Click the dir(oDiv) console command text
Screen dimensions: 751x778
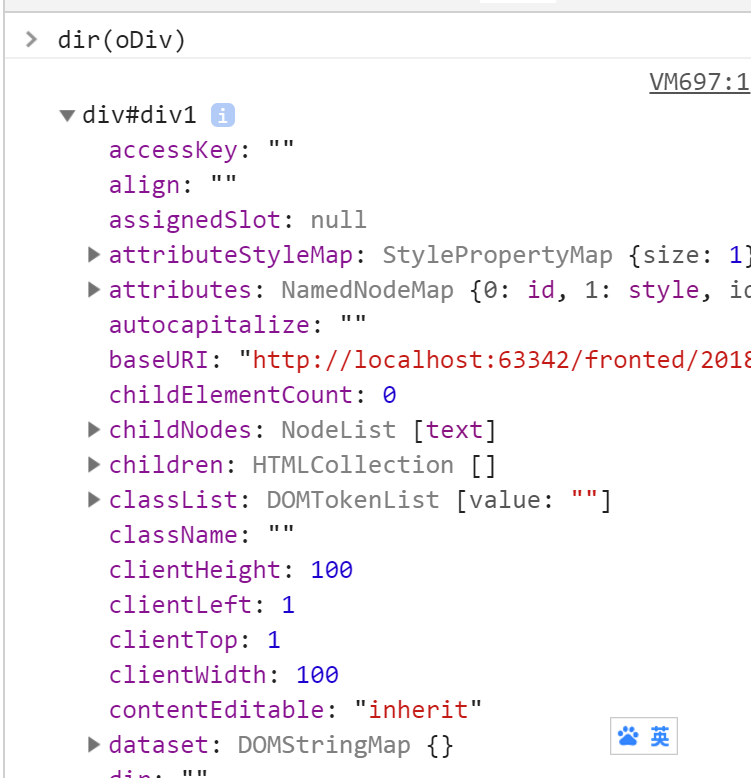click(x=122, y=40)
